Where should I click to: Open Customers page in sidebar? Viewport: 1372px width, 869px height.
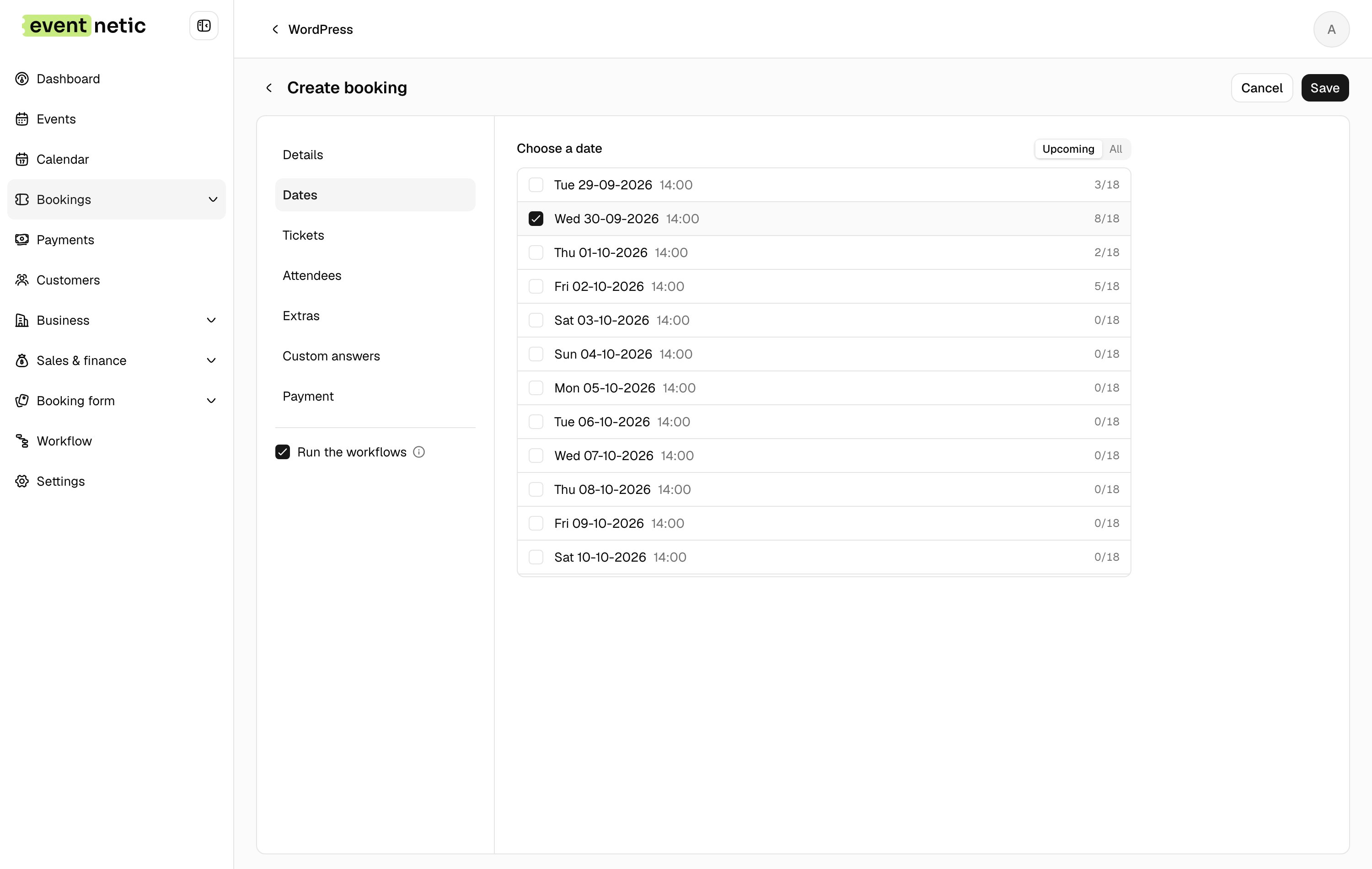116,280
